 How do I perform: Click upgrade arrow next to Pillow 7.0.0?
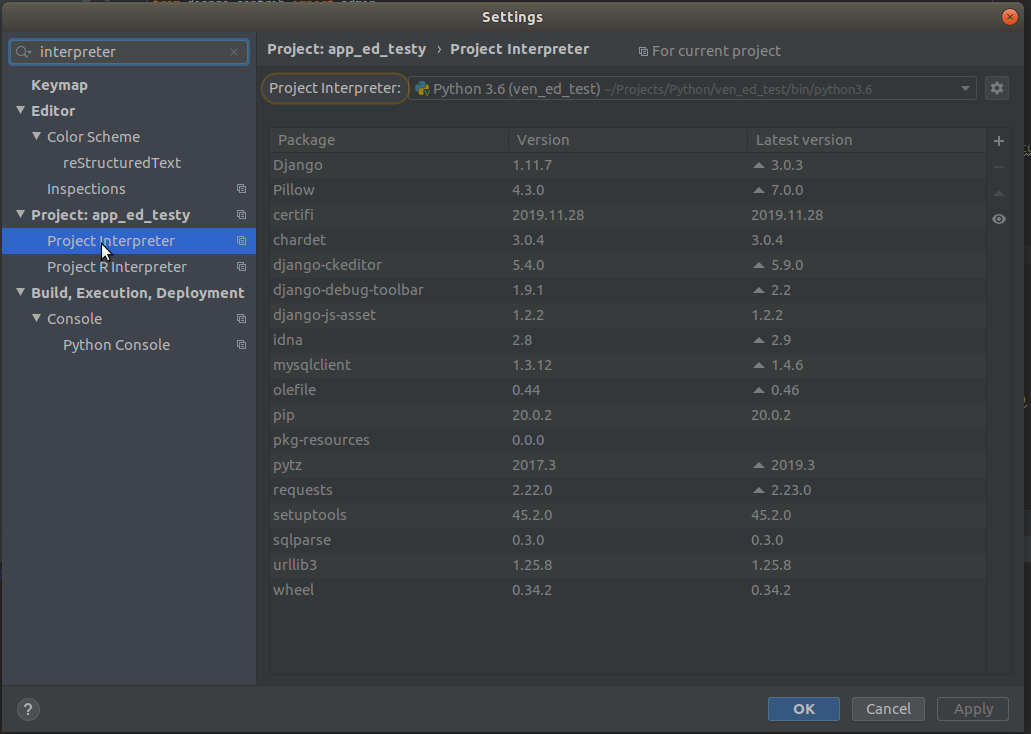(x=759, y=190)
